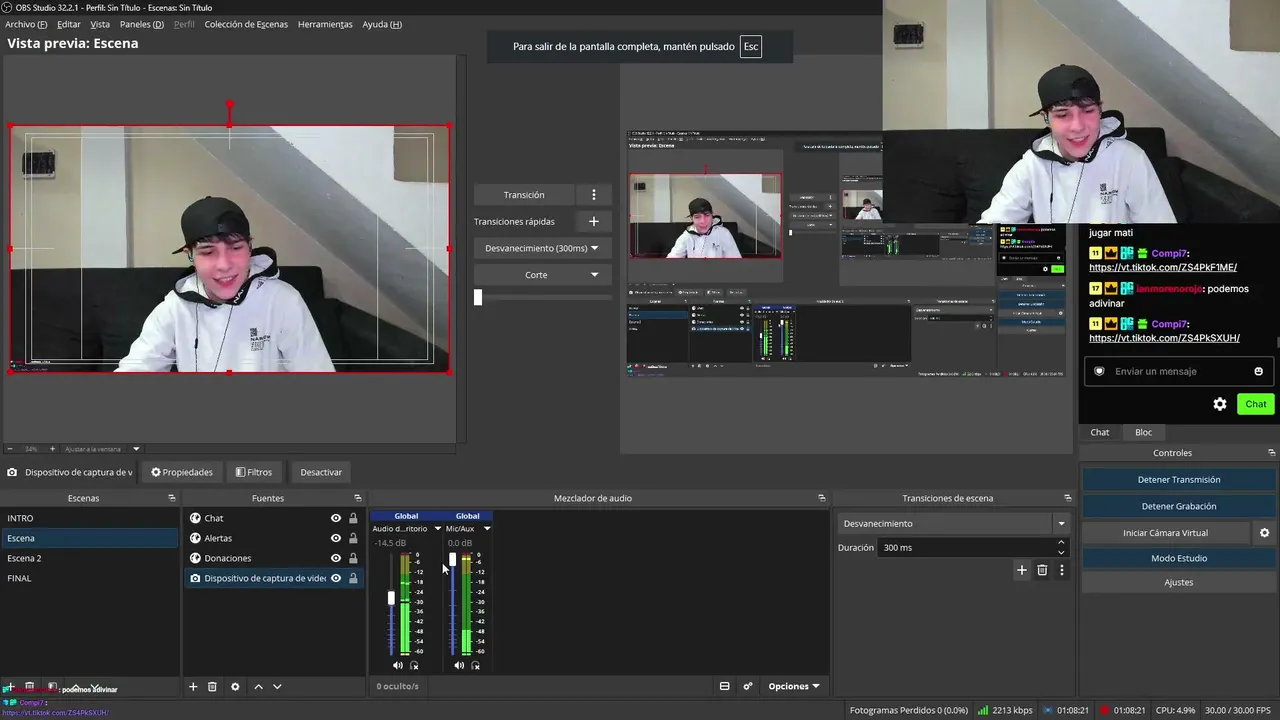The image size is (1280, 720).
Task: Click the Mic/Aux volume fader handle
Action: (x=452, y=560)
